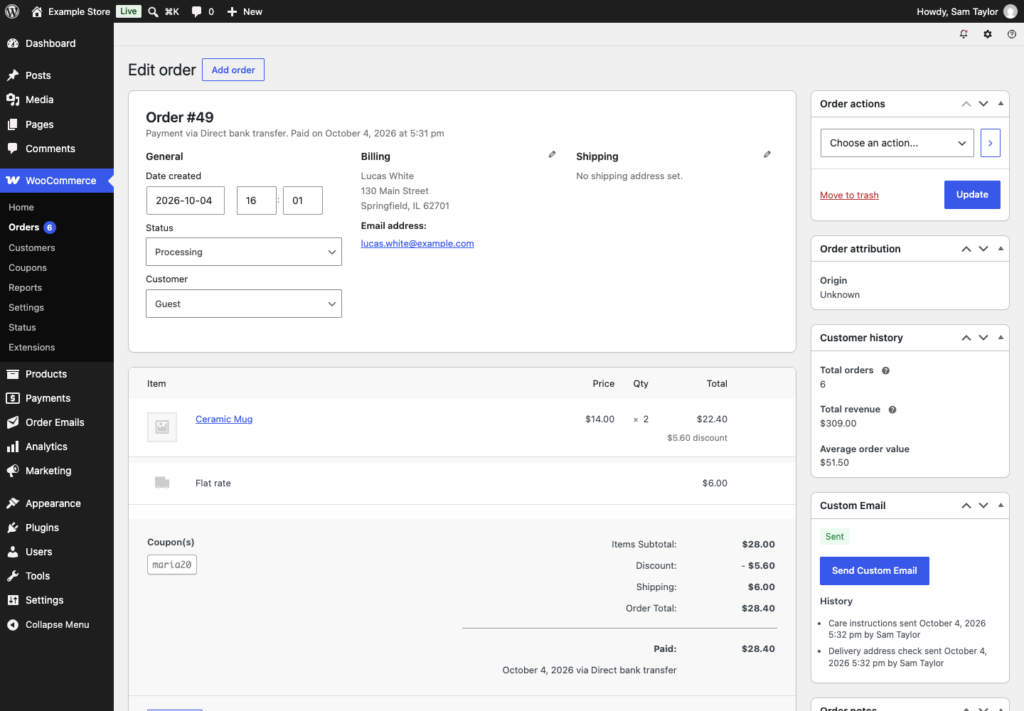This screenshot has width=1024, height=711.
Task: Open the order Status dropdown
Action: click(x=244, y=252)
